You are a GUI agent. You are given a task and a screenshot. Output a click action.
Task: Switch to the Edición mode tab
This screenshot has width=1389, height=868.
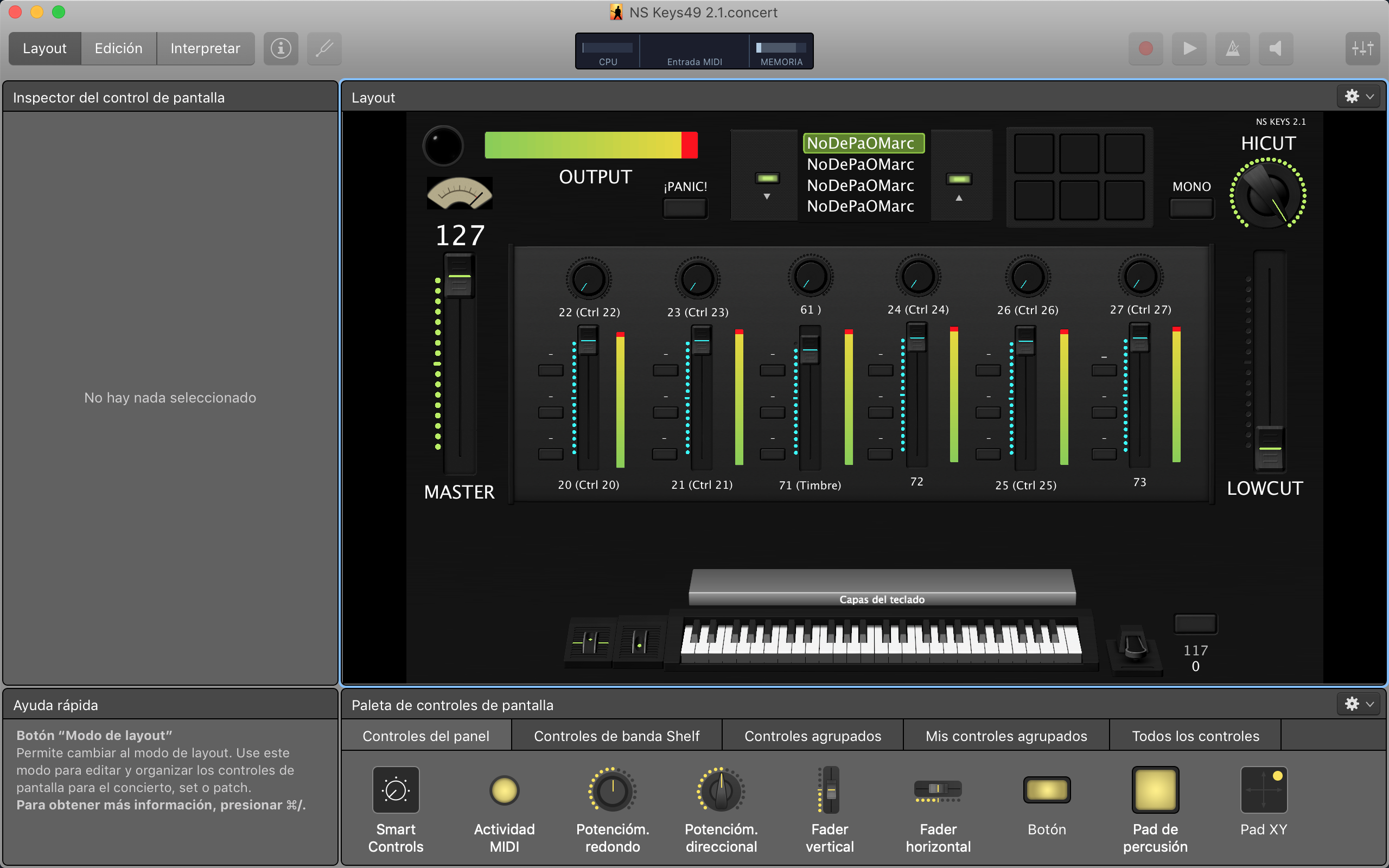click(118, 48)
